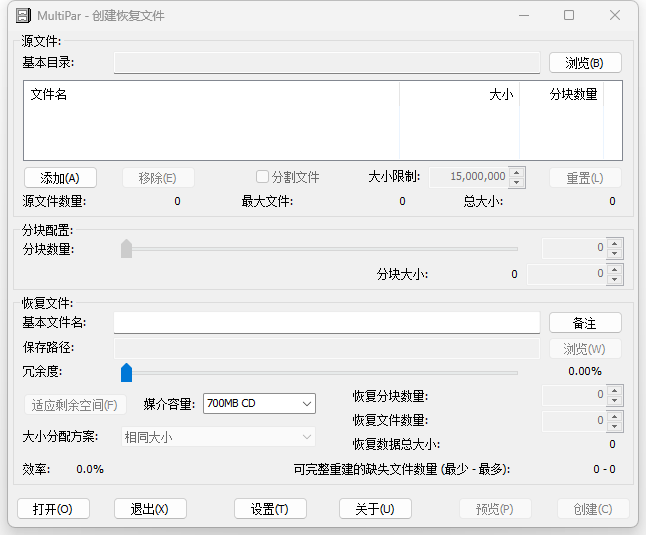
Task: Click the 冗余度 redundancy slider thumb
Action: 126,373
